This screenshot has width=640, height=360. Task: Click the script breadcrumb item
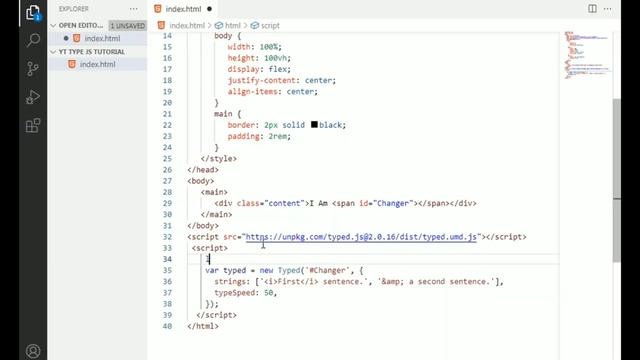tap(265, 25)
